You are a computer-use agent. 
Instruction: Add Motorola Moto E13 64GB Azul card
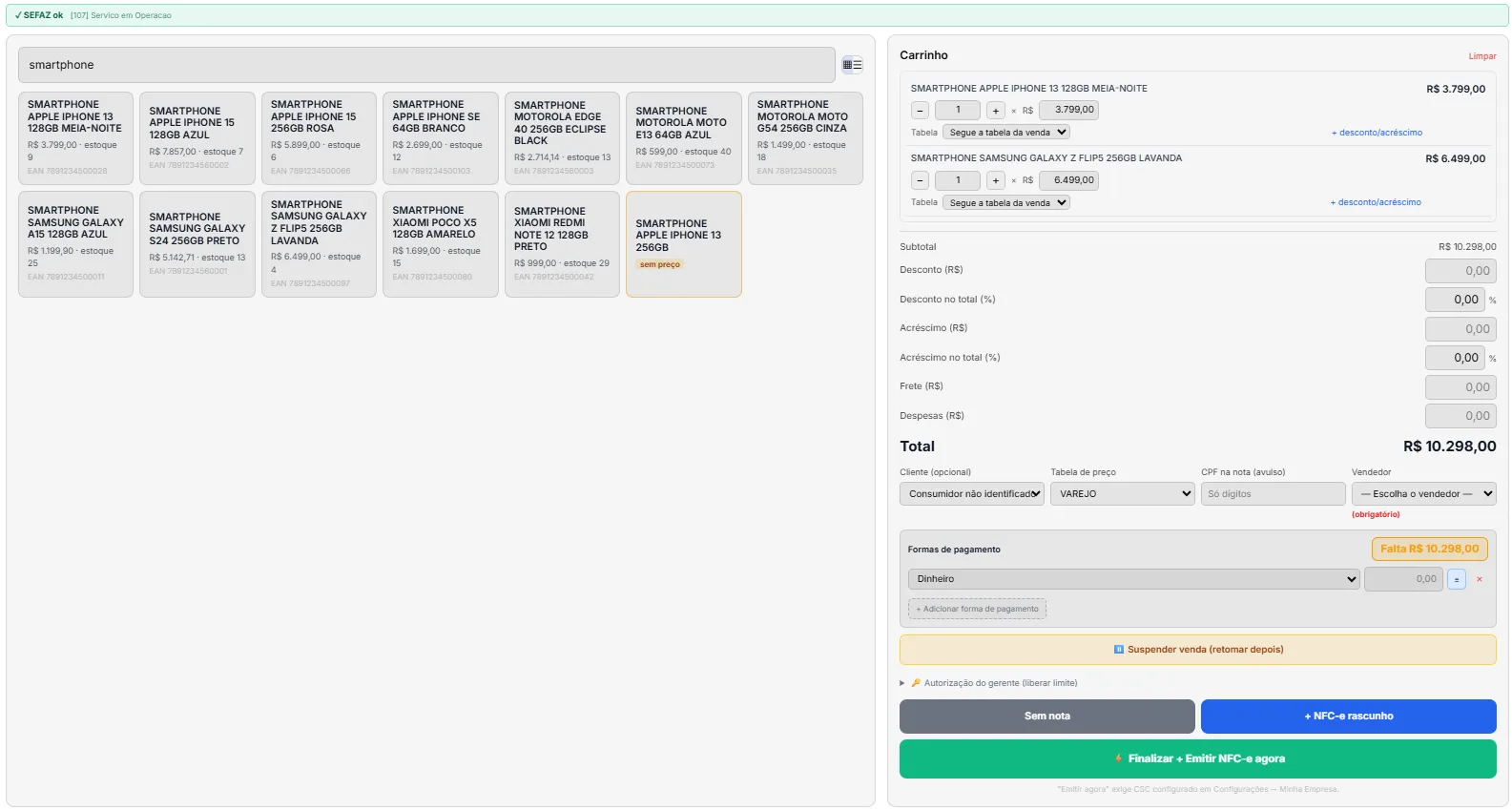[684, 138]
